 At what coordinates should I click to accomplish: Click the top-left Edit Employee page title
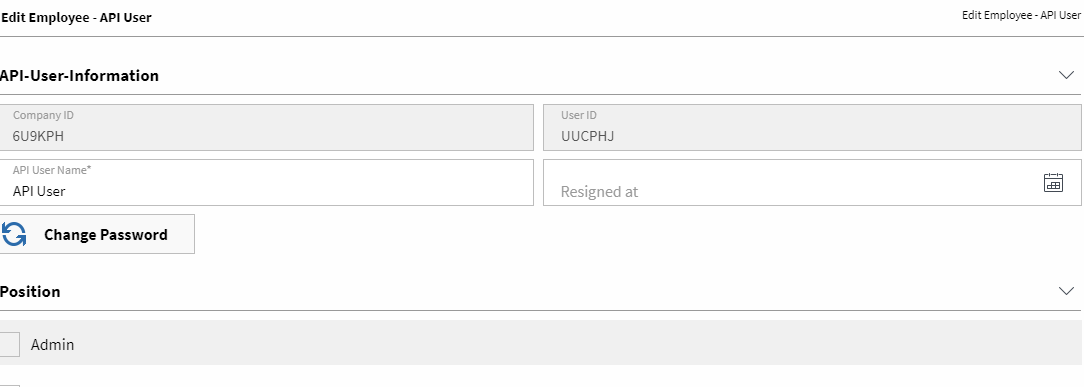click(76, 18)
